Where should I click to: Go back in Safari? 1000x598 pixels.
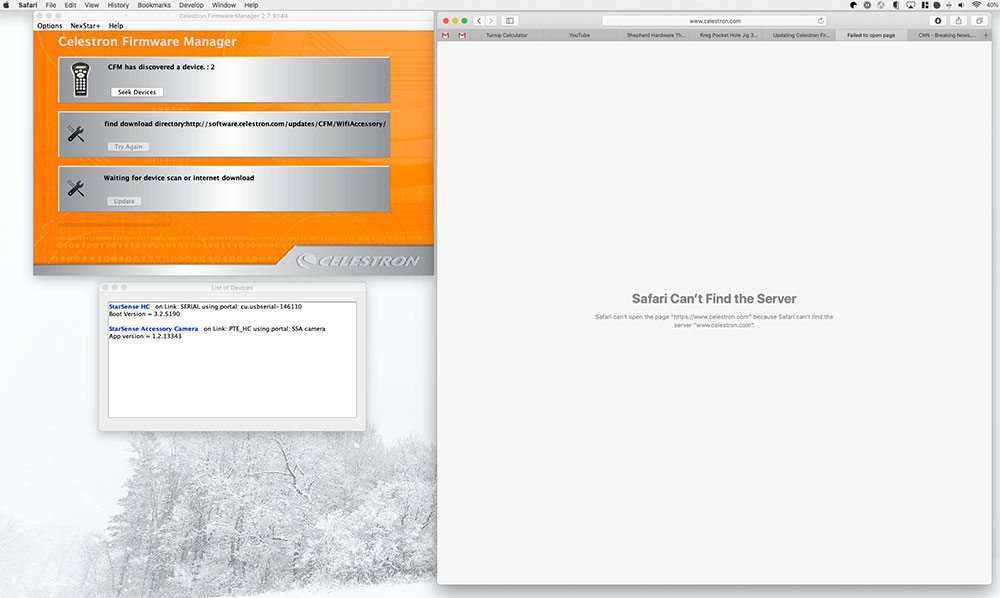coord(479,20)
